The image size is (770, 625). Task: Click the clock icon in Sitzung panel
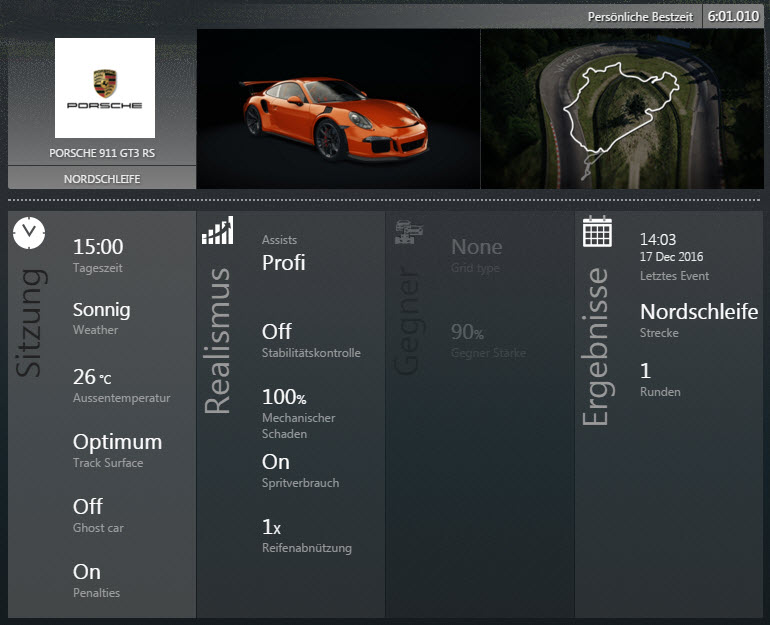pyautogui.click(x=29, y=233)
